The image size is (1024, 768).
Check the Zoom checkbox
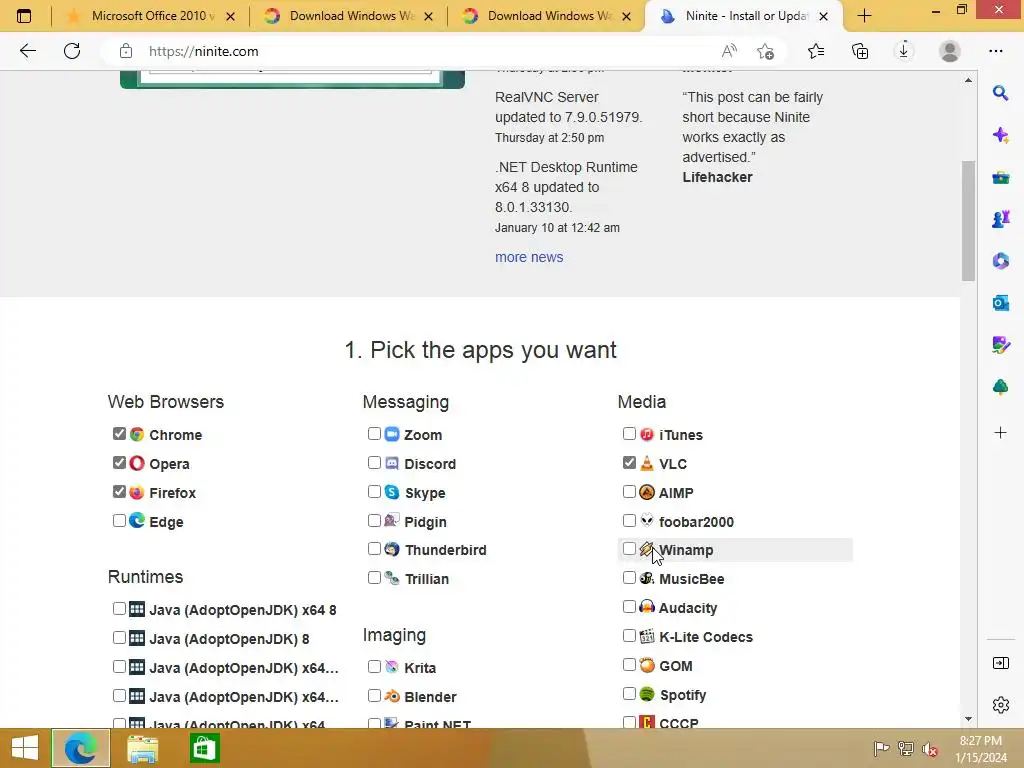click(374, 434)
